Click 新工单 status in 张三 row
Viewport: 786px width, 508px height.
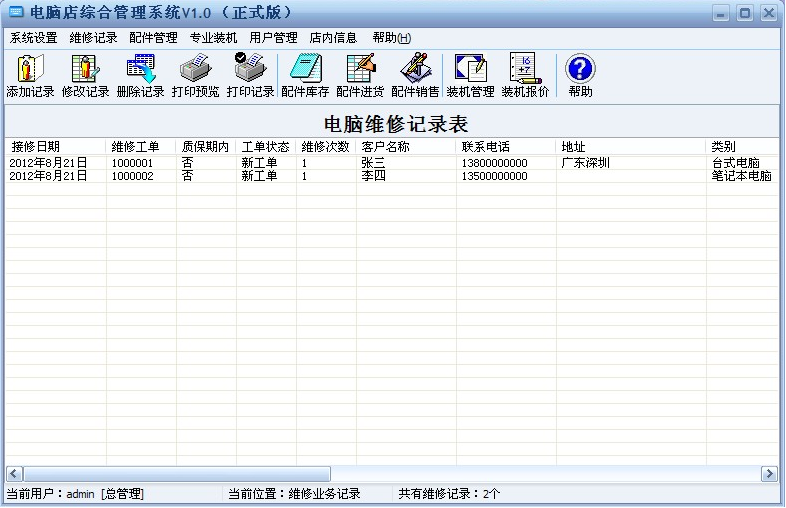tap(259, 163)
